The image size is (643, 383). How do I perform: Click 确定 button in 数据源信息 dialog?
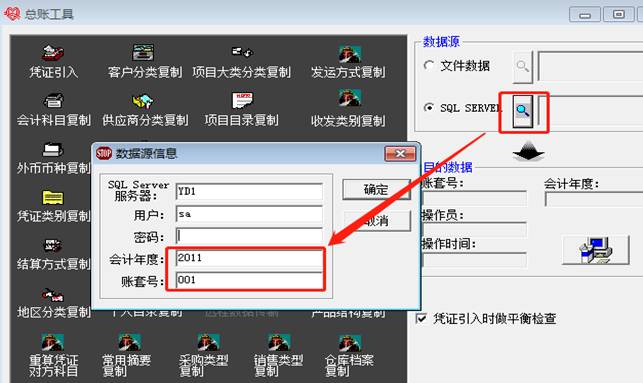(376, 189)
